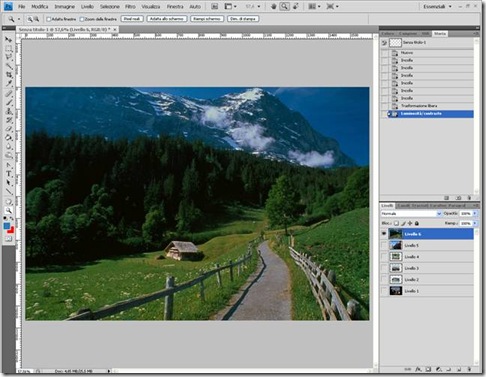Select the Zoom tool in the toolbox
Viewport: 486px width, 377px height.
(x=8, y=211)
